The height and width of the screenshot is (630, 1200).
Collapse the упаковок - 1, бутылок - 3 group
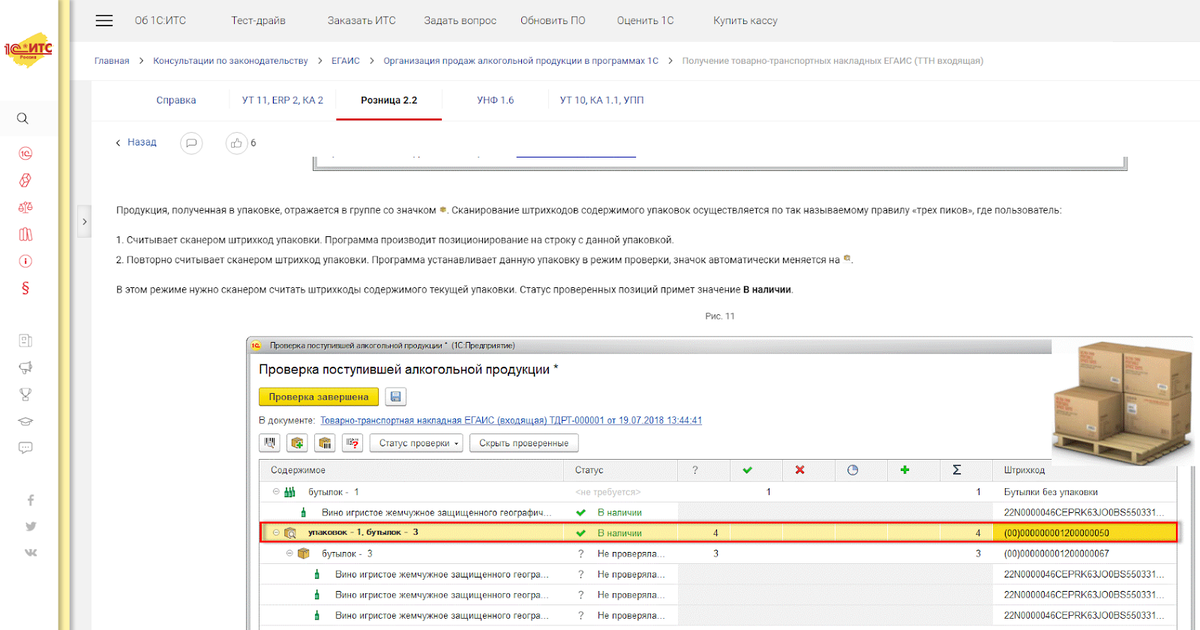click(275, 532)
